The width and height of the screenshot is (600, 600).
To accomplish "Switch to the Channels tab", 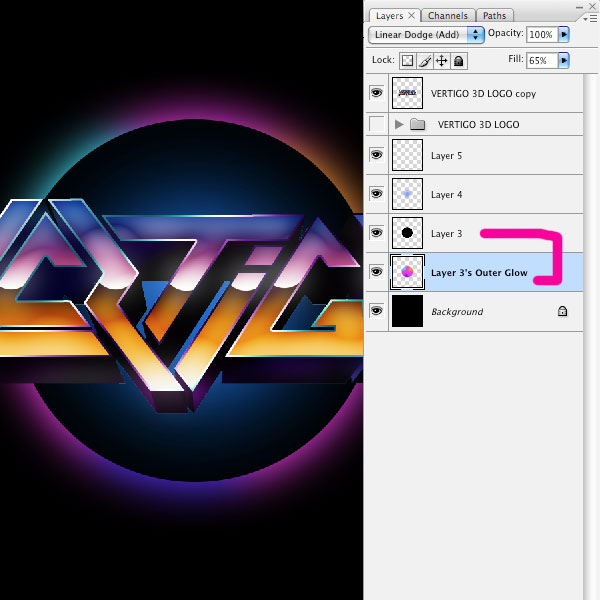I will coord(448,16).
